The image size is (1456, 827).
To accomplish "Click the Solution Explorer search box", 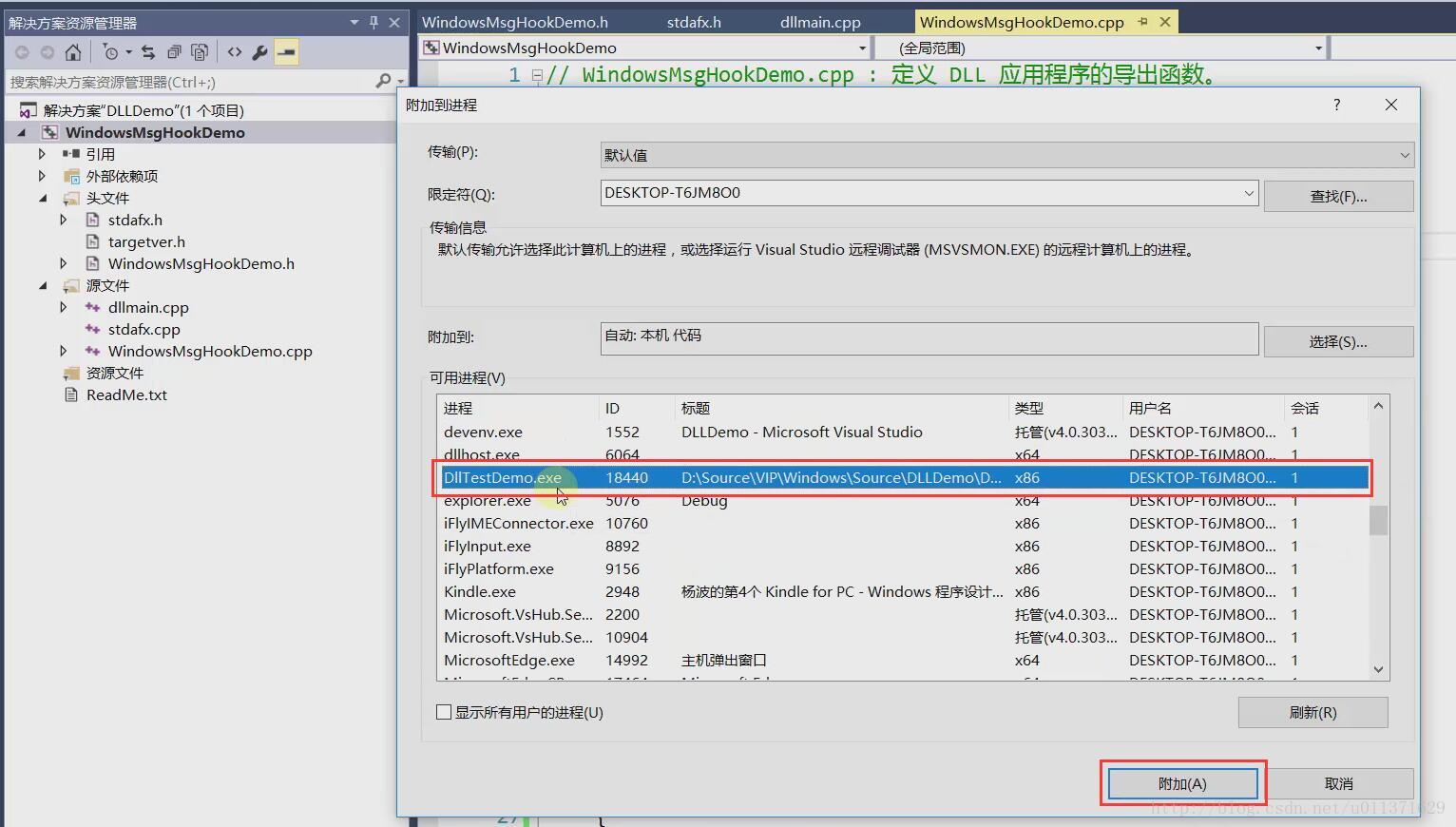I will tap(190, 82).
